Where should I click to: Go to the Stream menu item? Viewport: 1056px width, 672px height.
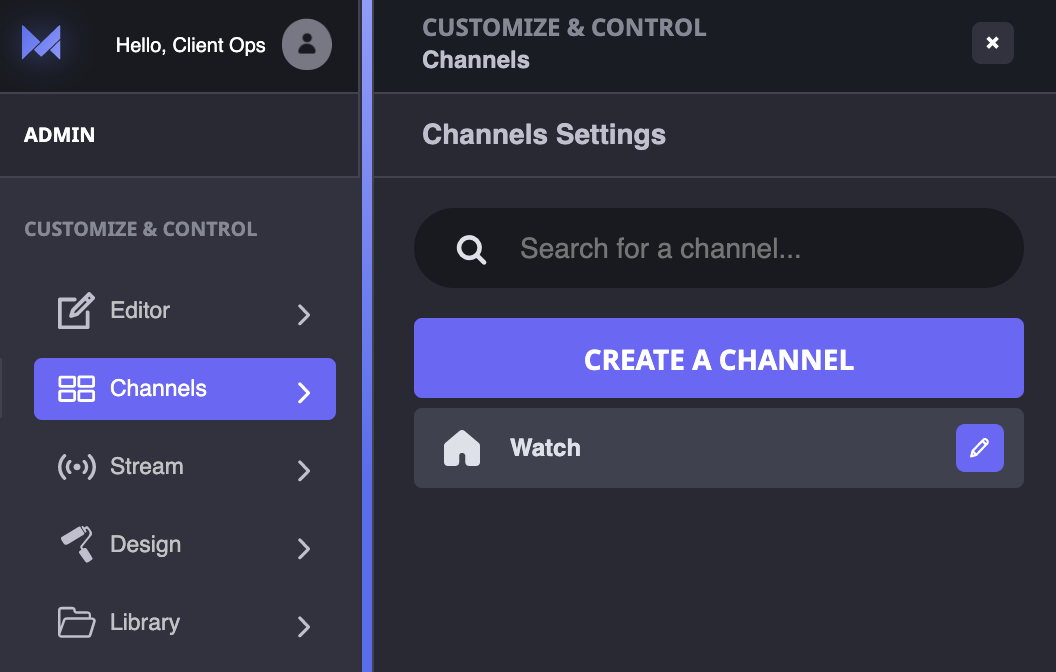pos(185,467)
